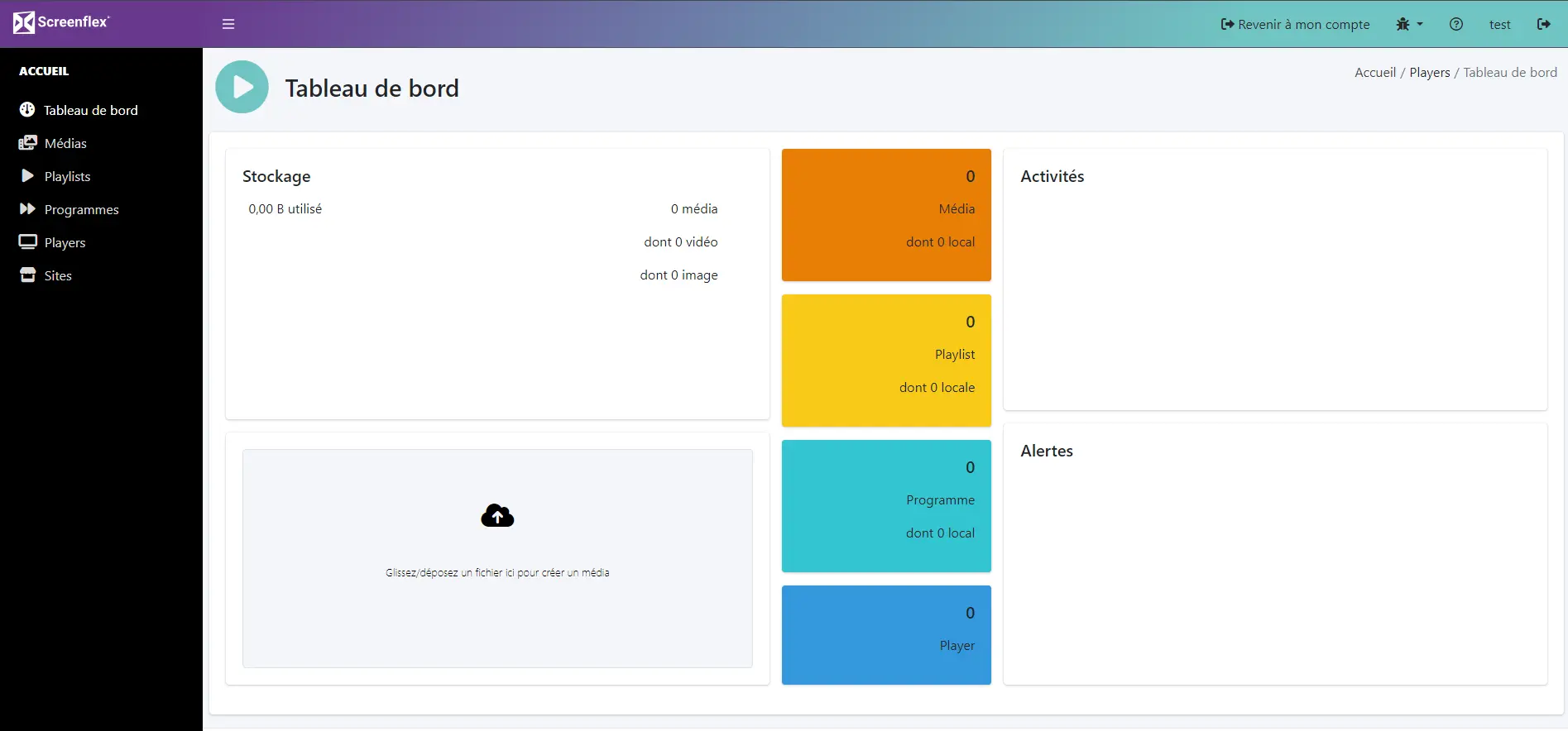The height and width of the screenshot is (731, 1568).
Task: Click the file drop zone text
Action: (497, 572)
